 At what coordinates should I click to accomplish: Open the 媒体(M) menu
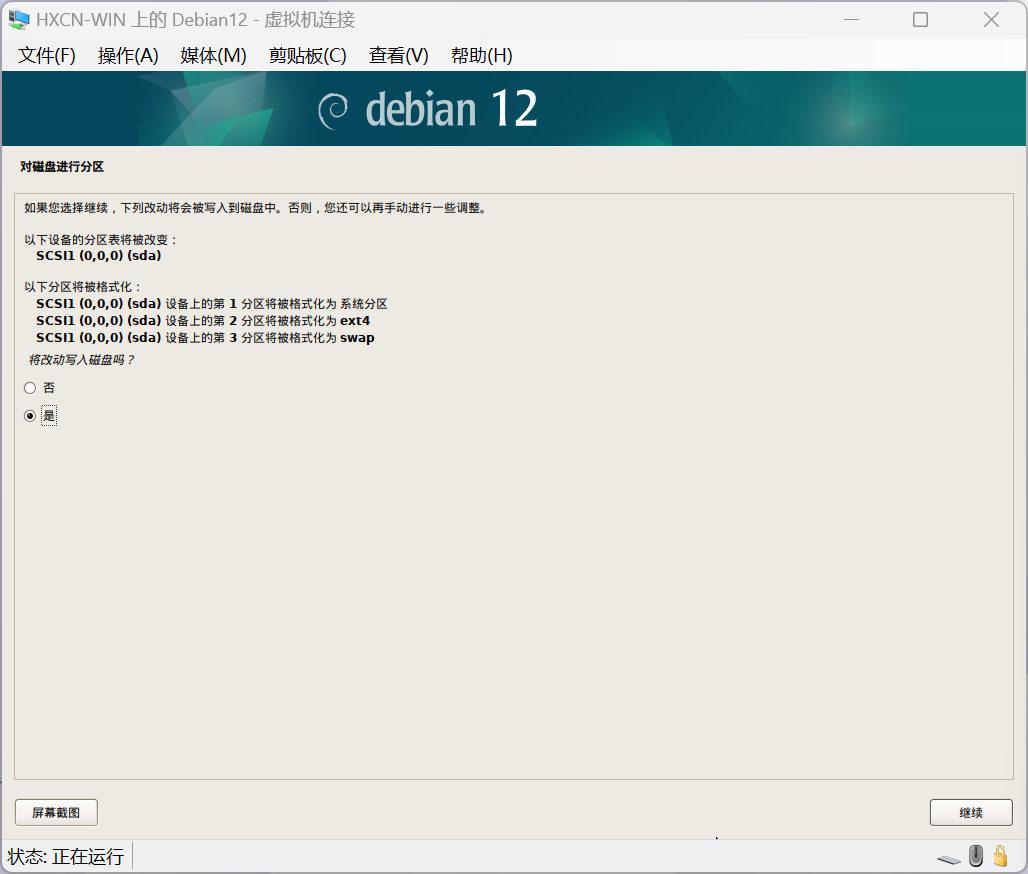point(214,56)
